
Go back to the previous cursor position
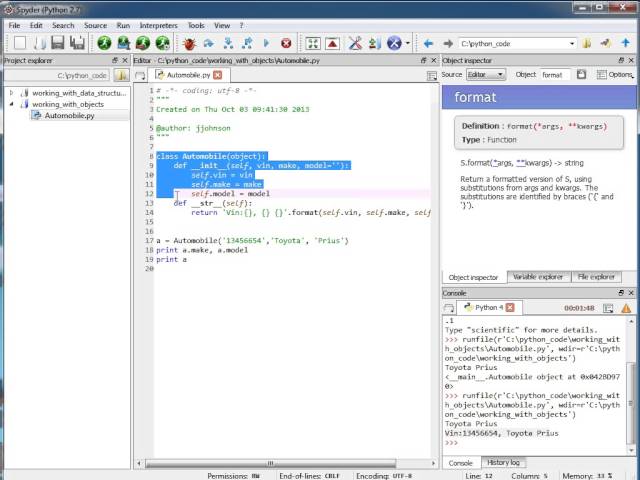pyautogui.click(x=428, y=43)
